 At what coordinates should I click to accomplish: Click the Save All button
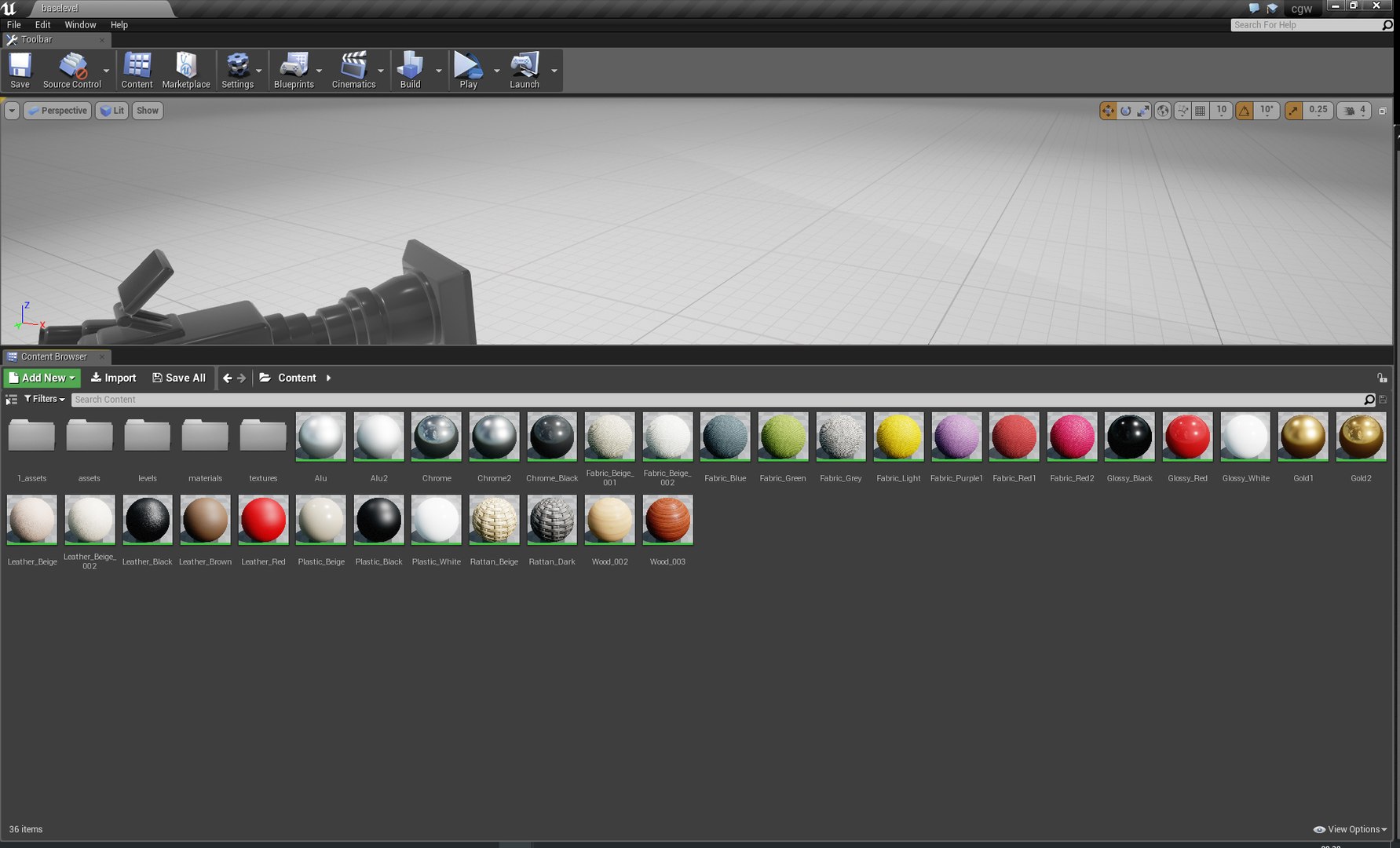(x=179, y=378)
